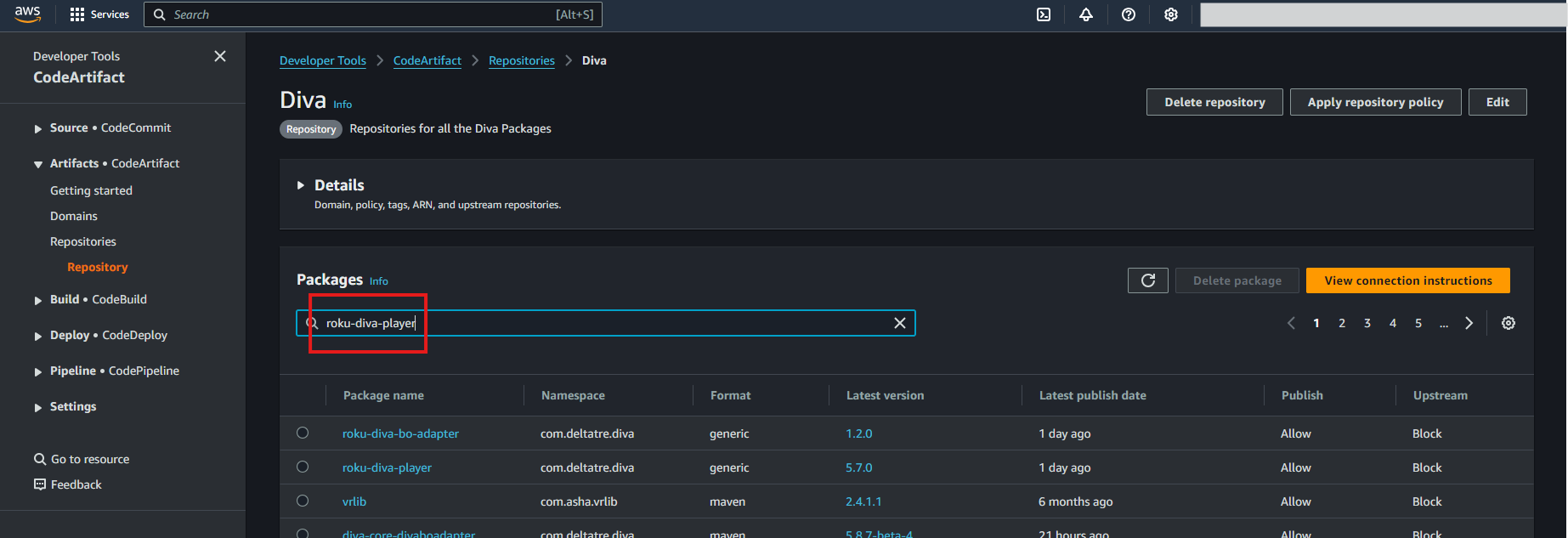1568x538 pixels.
Task: Expand Pipeline CodePipeline section
Action: coord(38,371)
